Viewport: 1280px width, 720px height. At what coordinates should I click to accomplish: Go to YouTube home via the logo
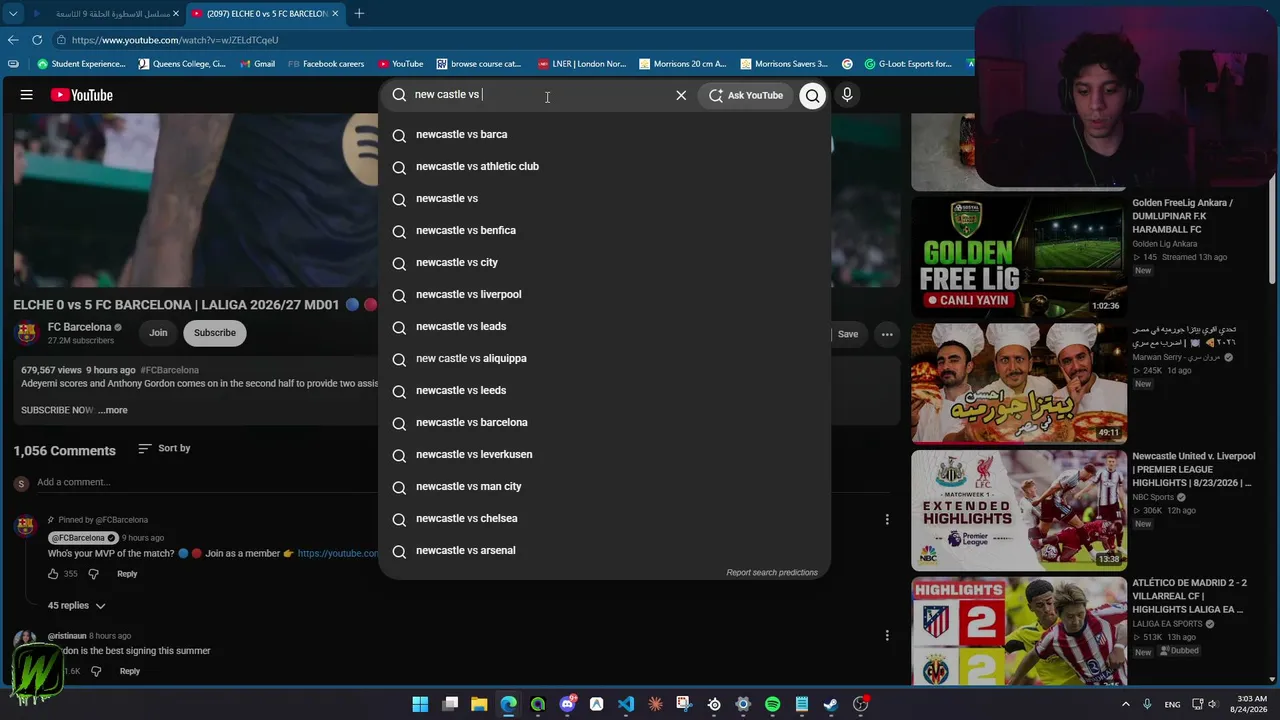[82, 95]
